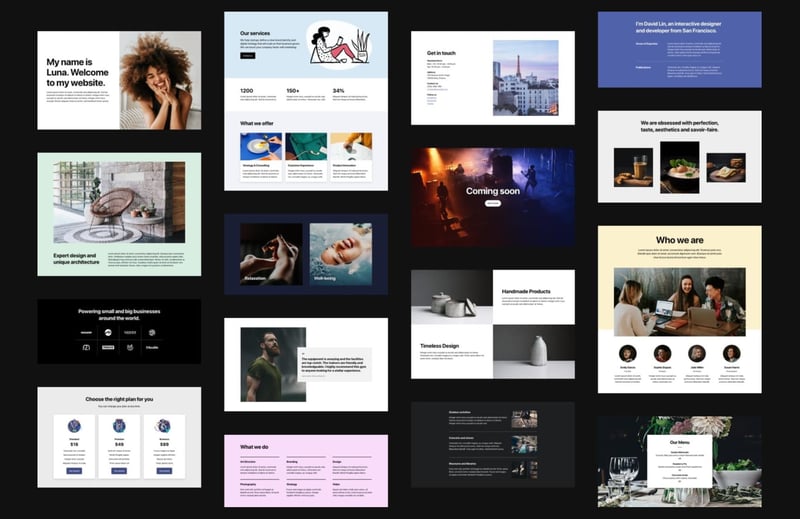800x519 pixels.
Task: Open the Well-being face image
Action: [341, 254]
